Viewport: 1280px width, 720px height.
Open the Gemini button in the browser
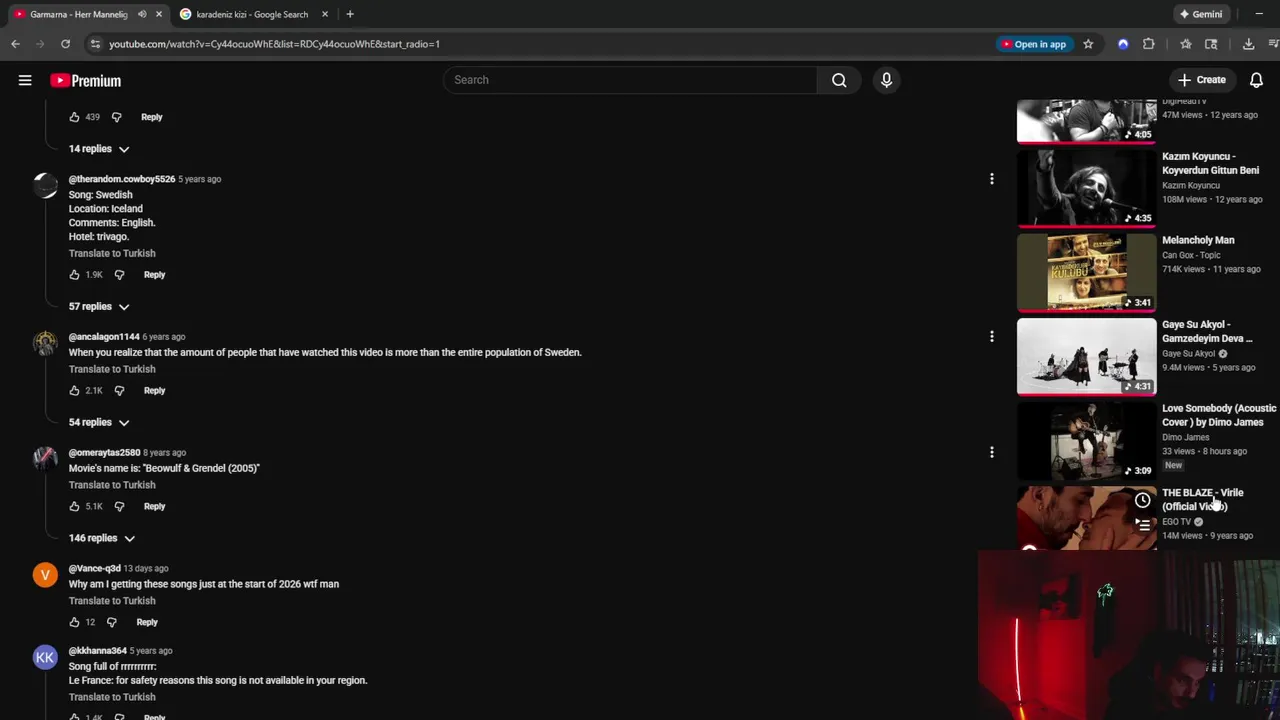coord(1200,14)
